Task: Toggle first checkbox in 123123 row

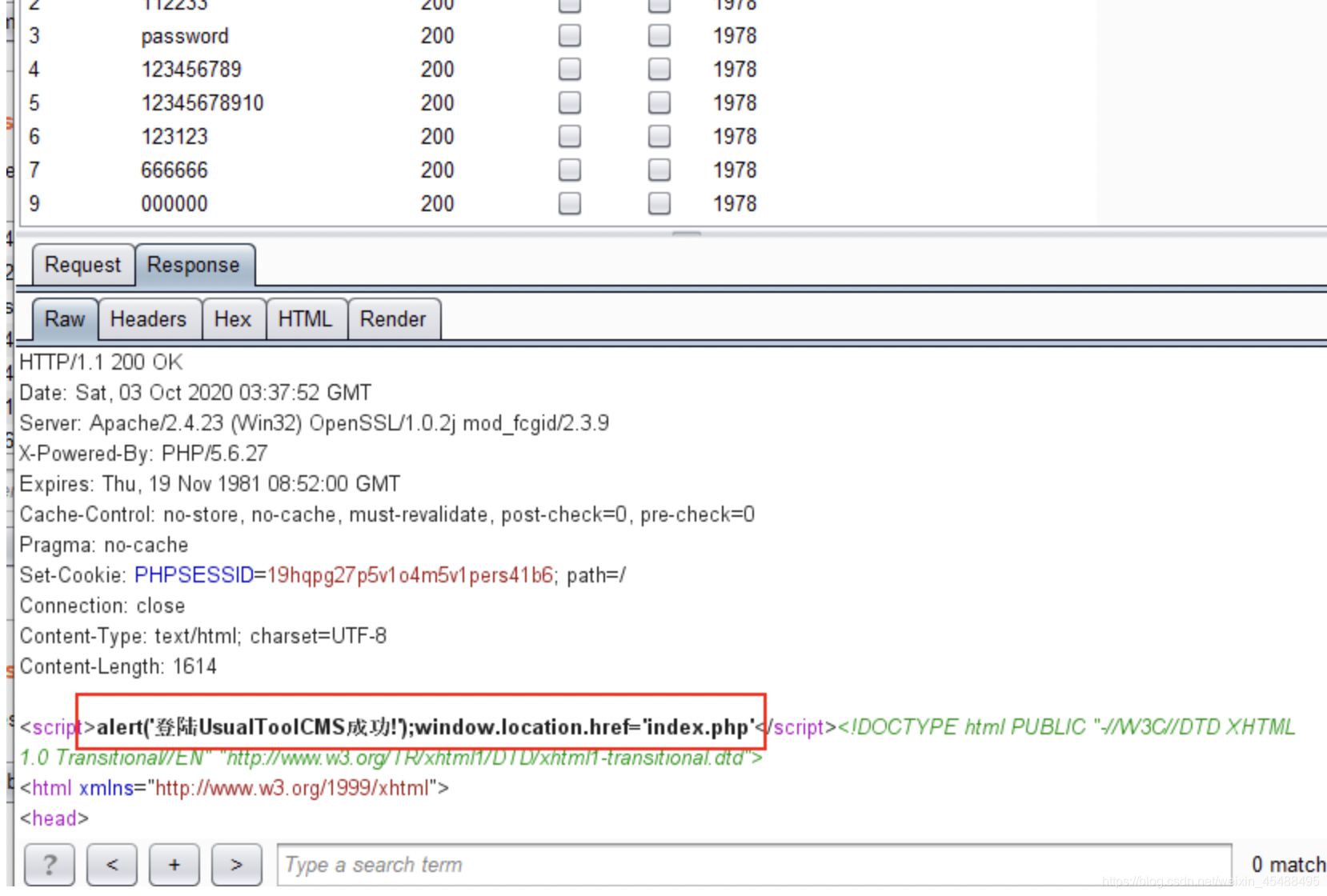Action: [x=570, y=136]
